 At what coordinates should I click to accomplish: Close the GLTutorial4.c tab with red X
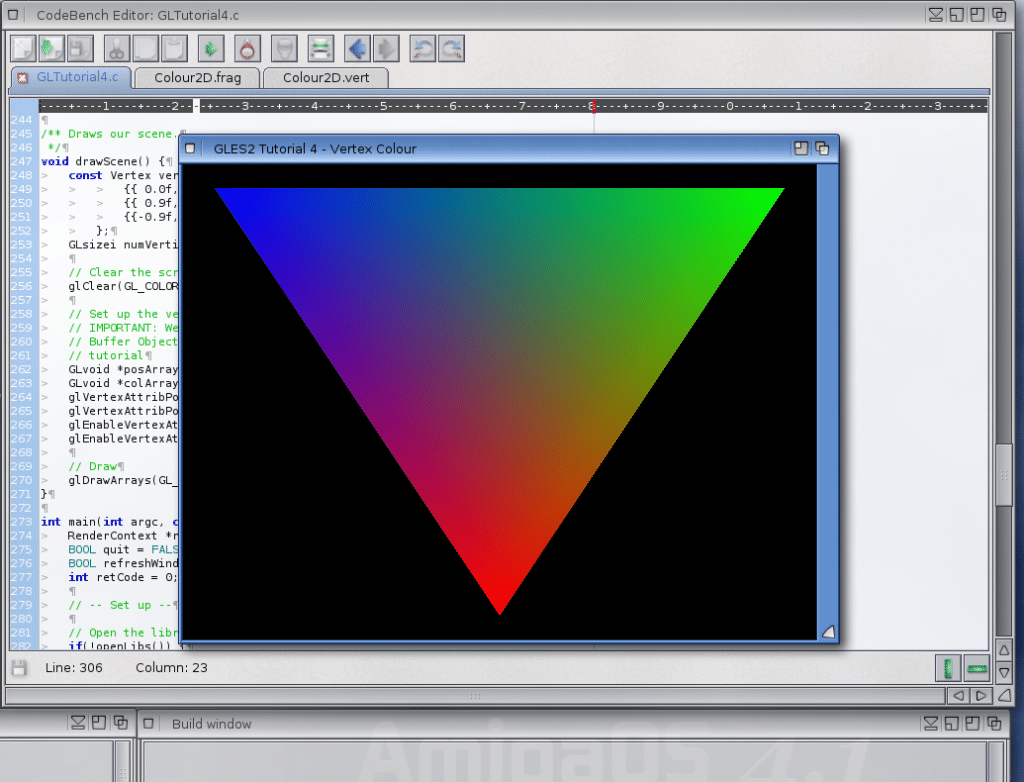22,77
